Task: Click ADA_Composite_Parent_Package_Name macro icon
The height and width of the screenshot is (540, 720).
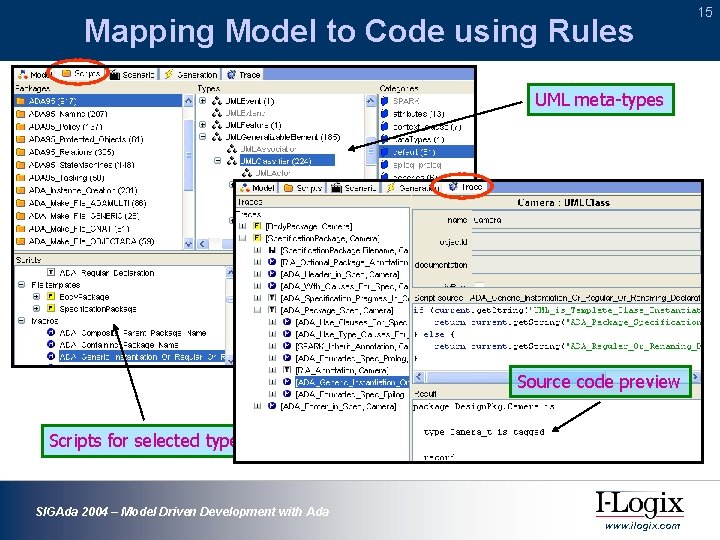Action: click(x=51, y=332)
